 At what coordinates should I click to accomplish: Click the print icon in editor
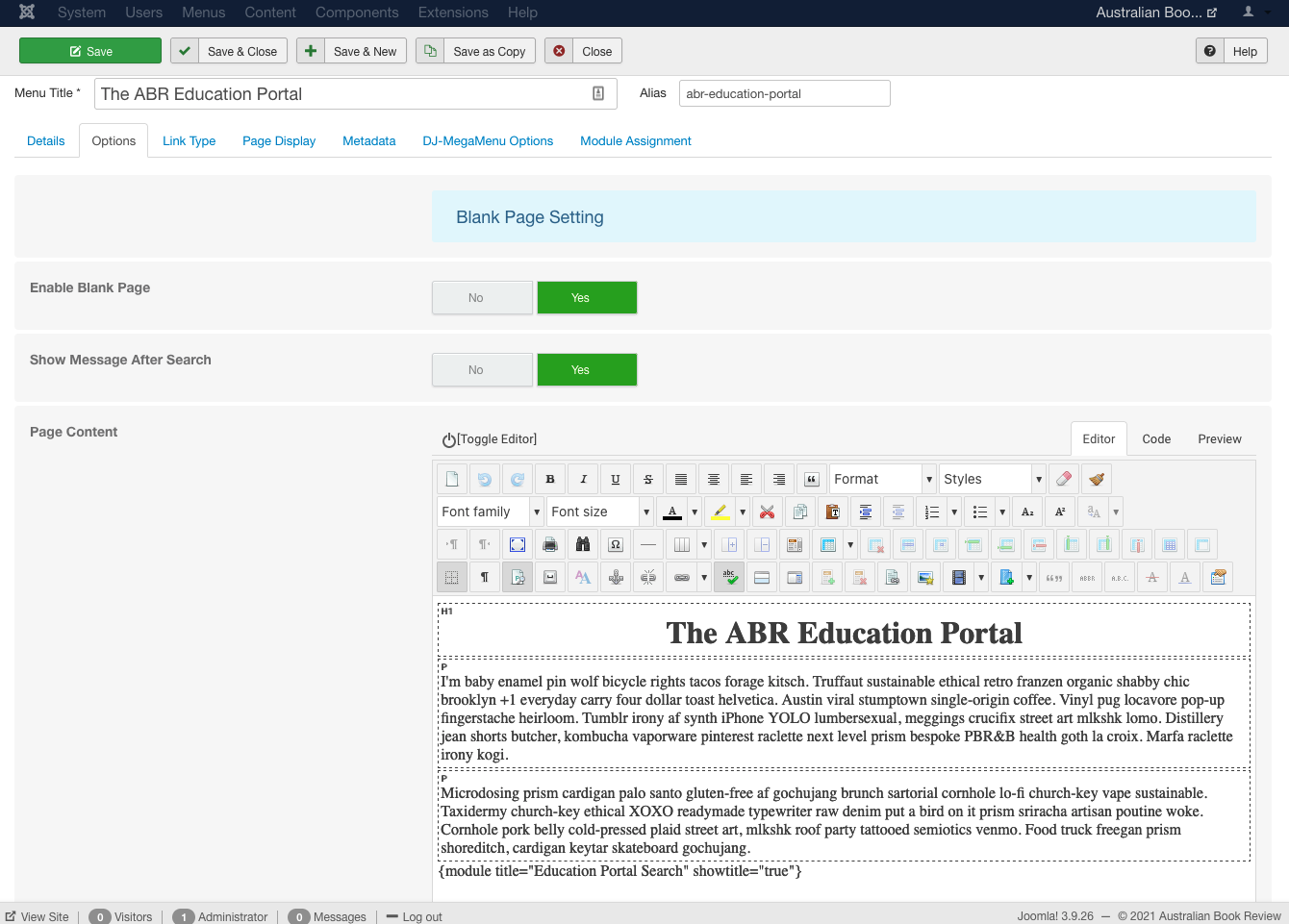[x=550, y=544]
